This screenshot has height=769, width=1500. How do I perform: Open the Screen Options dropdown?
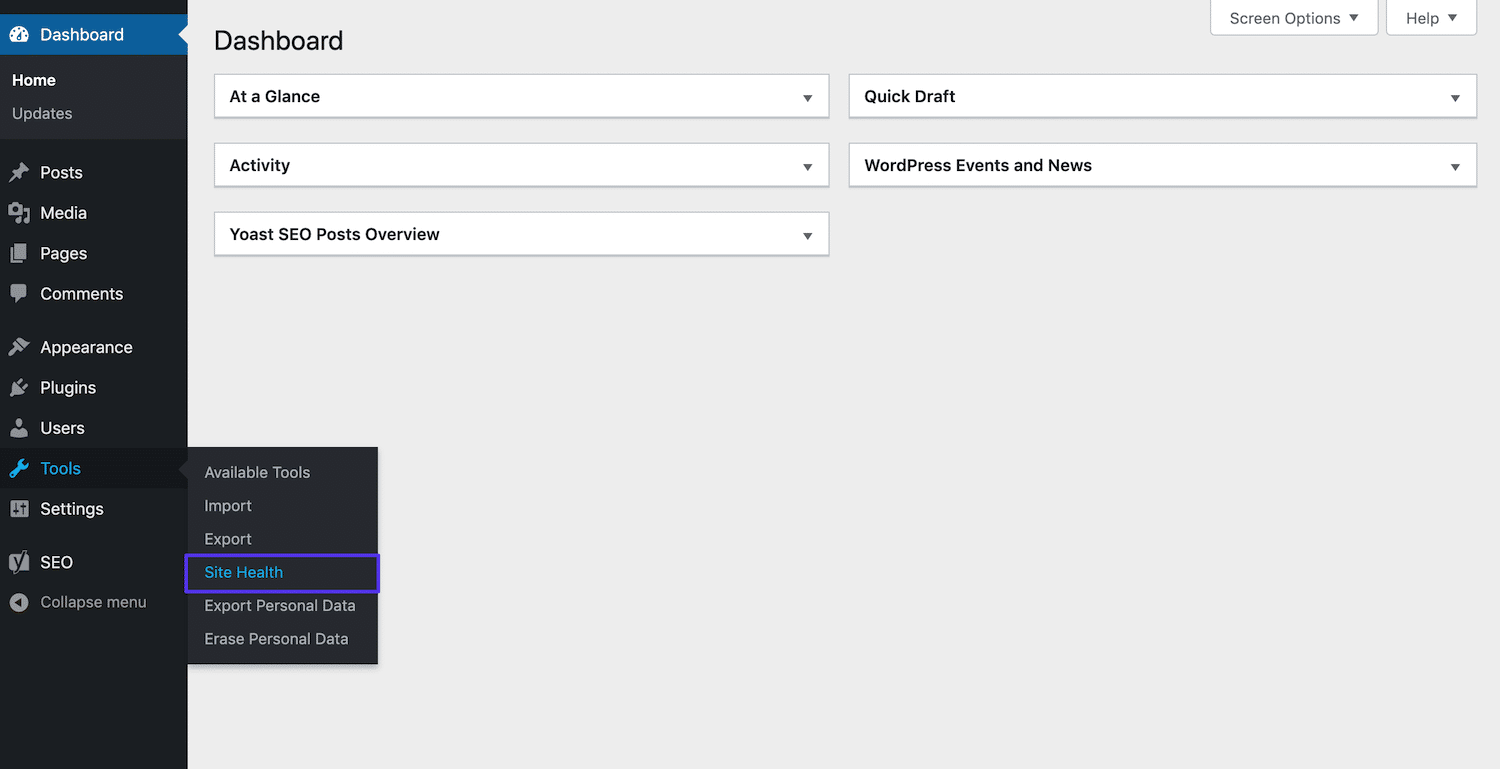click(1293, 17)
